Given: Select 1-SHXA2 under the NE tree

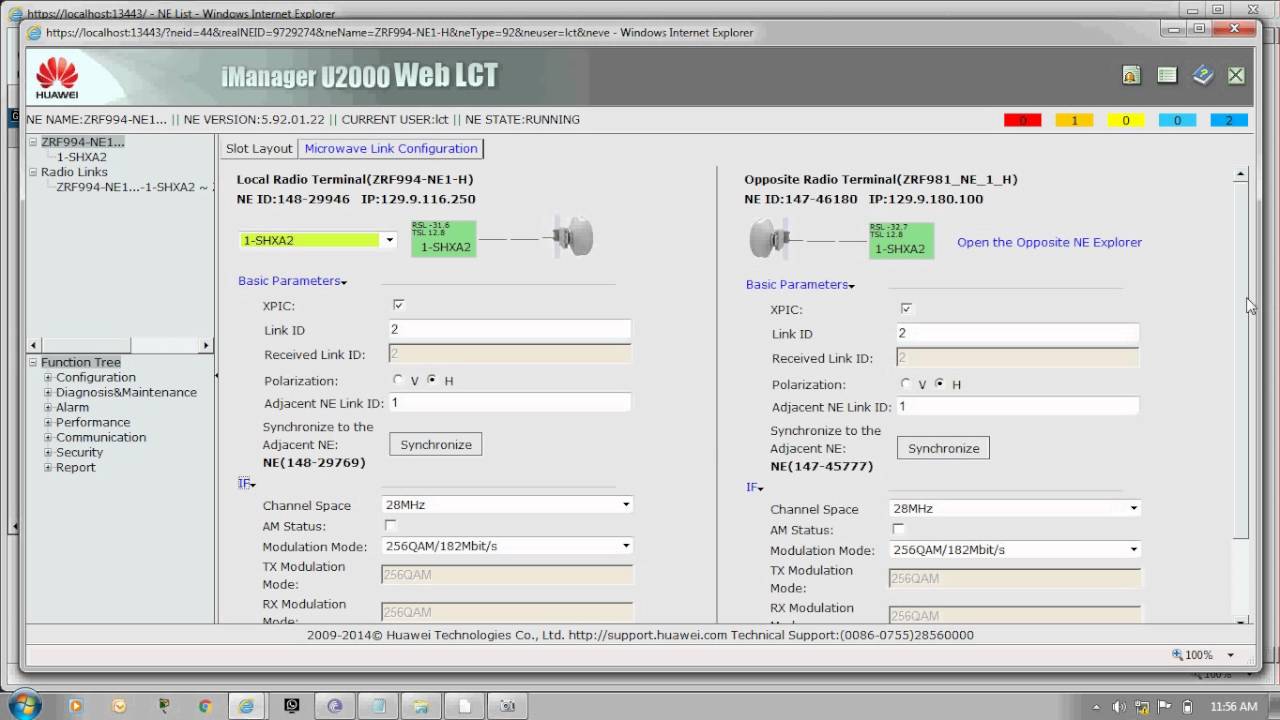Looking at the screenshot, I should click(x=81, y=157).
